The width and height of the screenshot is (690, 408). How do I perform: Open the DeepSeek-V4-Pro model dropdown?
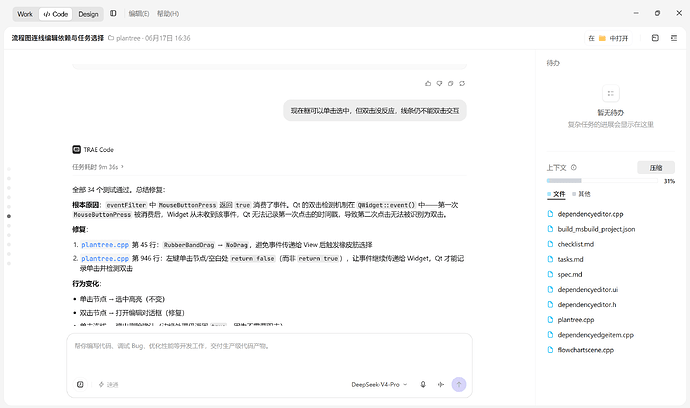pos(379,385)
